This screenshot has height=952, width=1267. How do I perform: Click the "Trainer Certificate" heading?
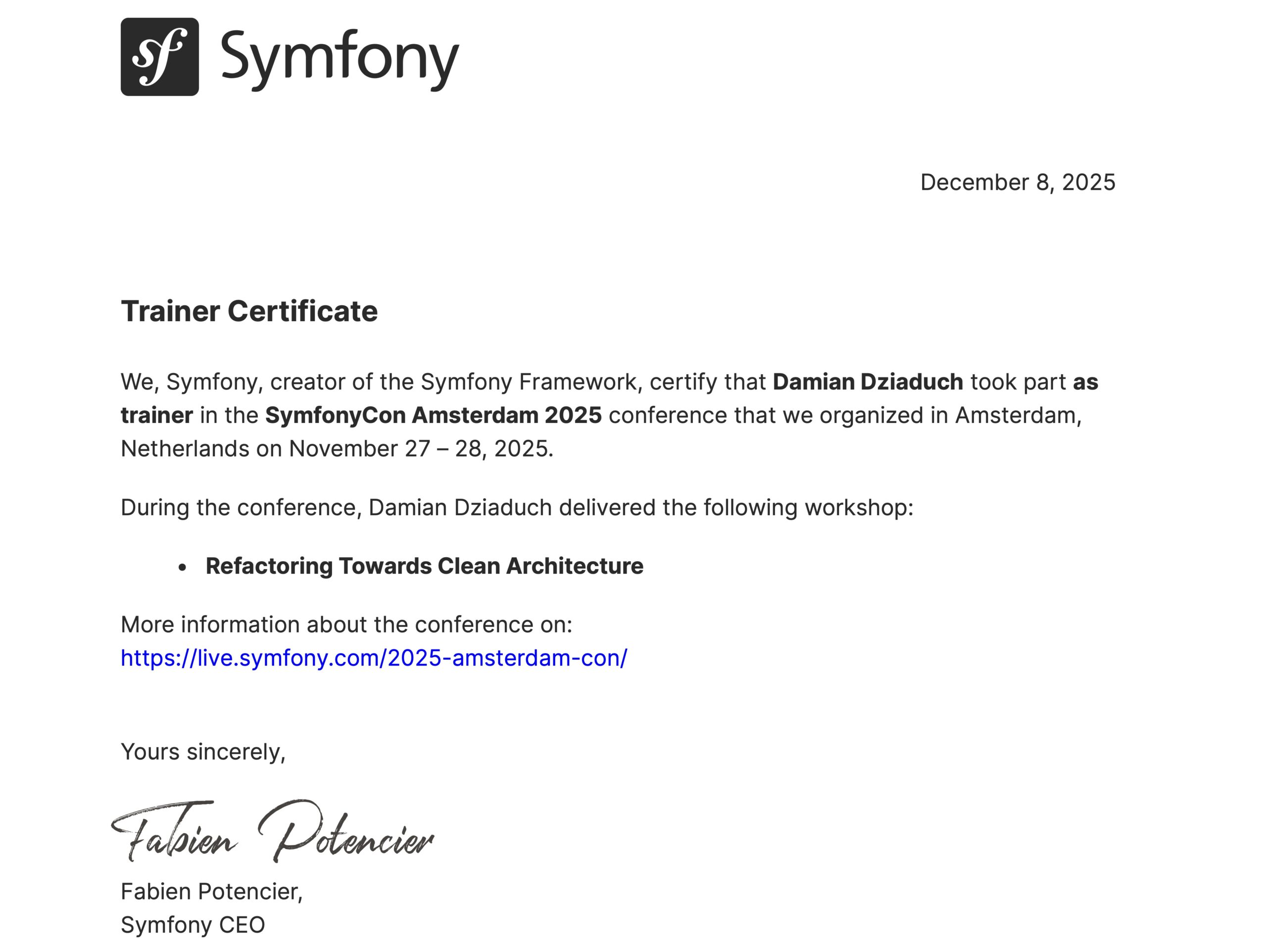coord(249,312)
